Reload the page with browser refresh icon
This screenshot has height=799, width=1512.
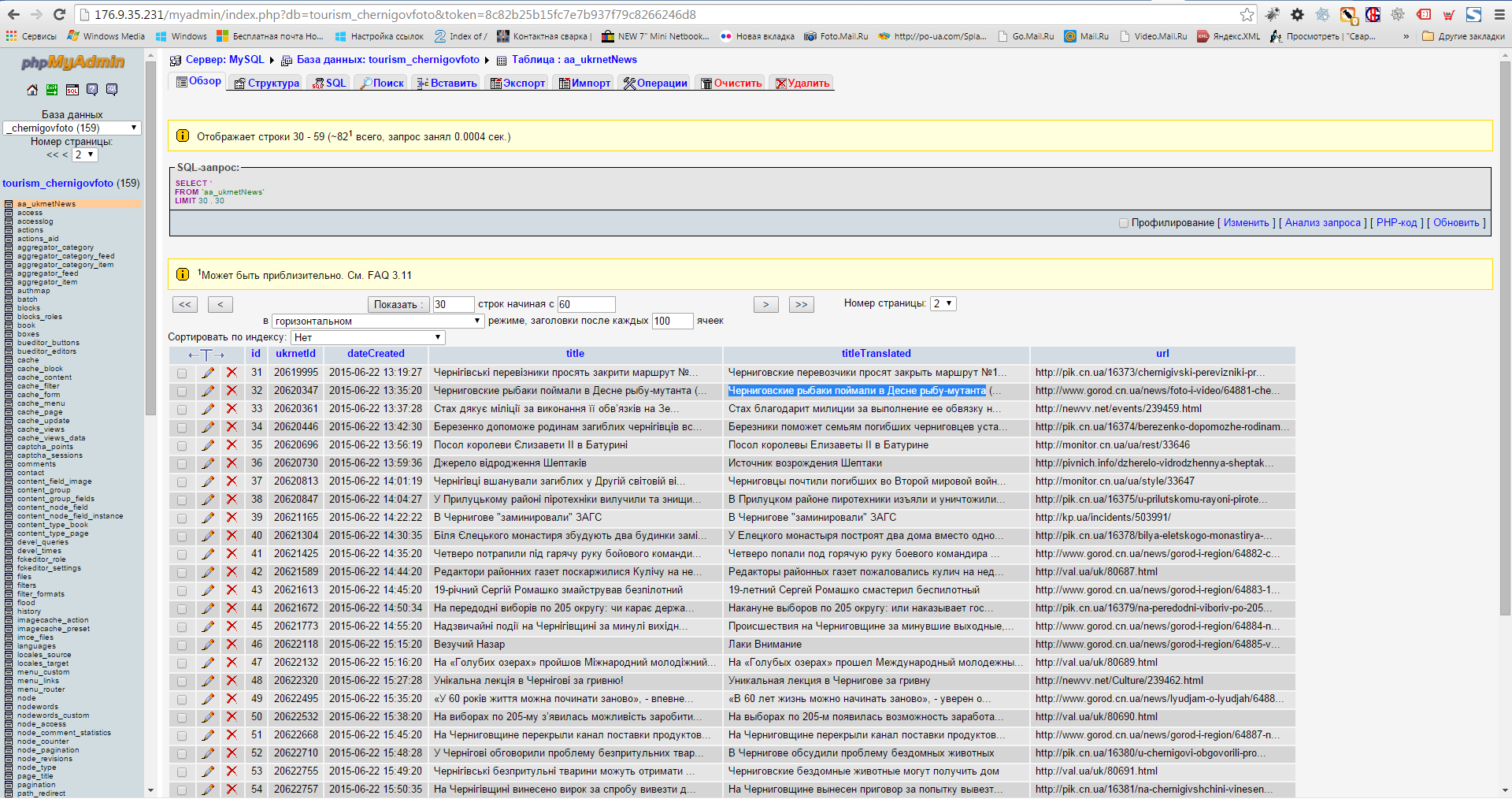click(59, 14)
